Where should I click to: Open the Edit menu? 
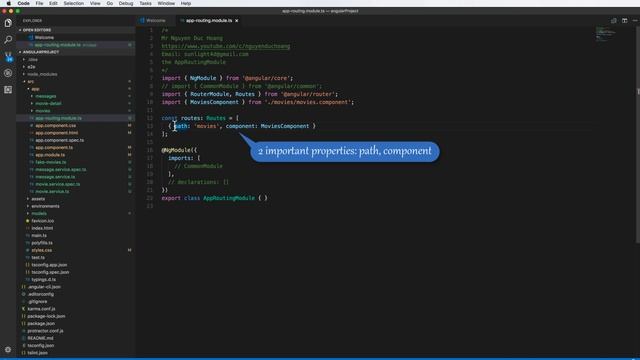[53, 3]
